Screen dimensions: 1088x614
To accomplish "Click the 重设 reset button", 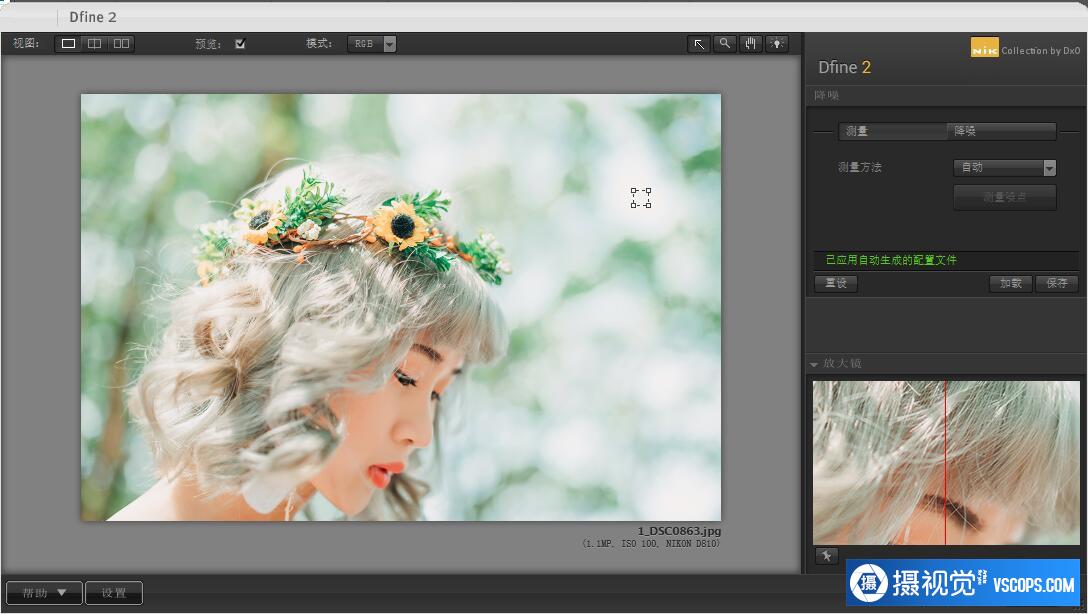I will click(835, 283).
